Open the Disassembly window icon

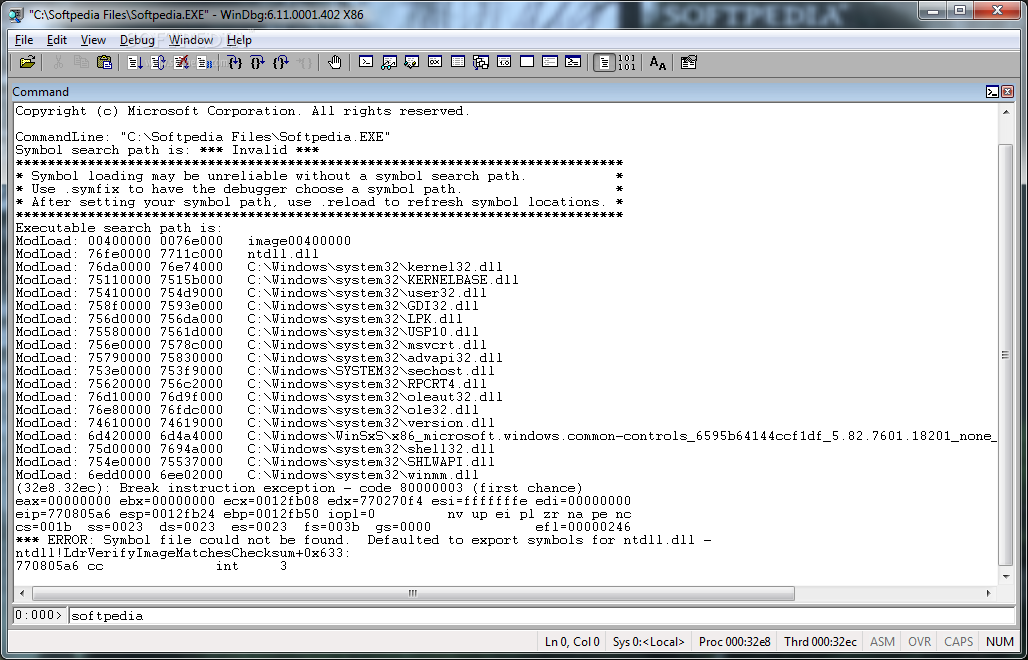pyautogui.click(x=504, y=62)
